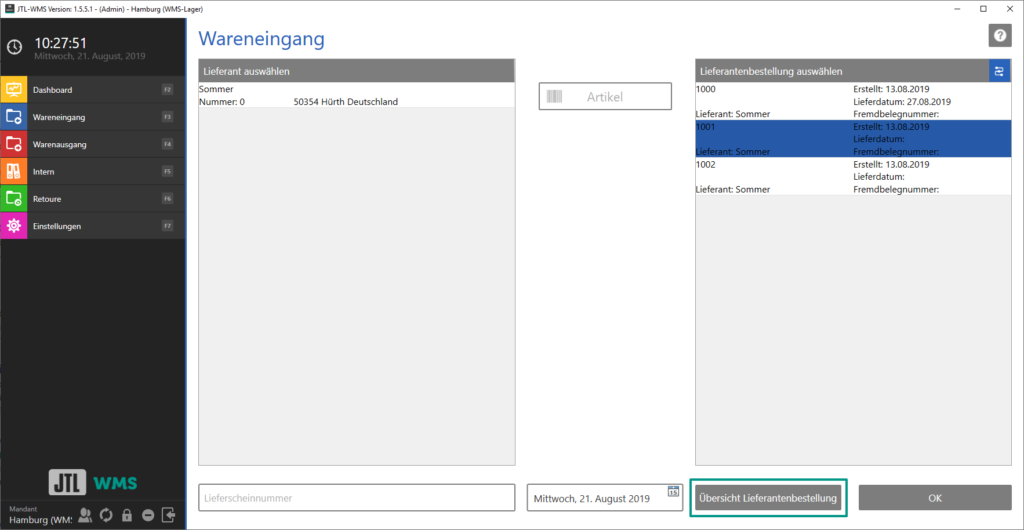Click the users icon next to Mandant
This screenshot has width=1024, height=530.
[x=85, y=515]
